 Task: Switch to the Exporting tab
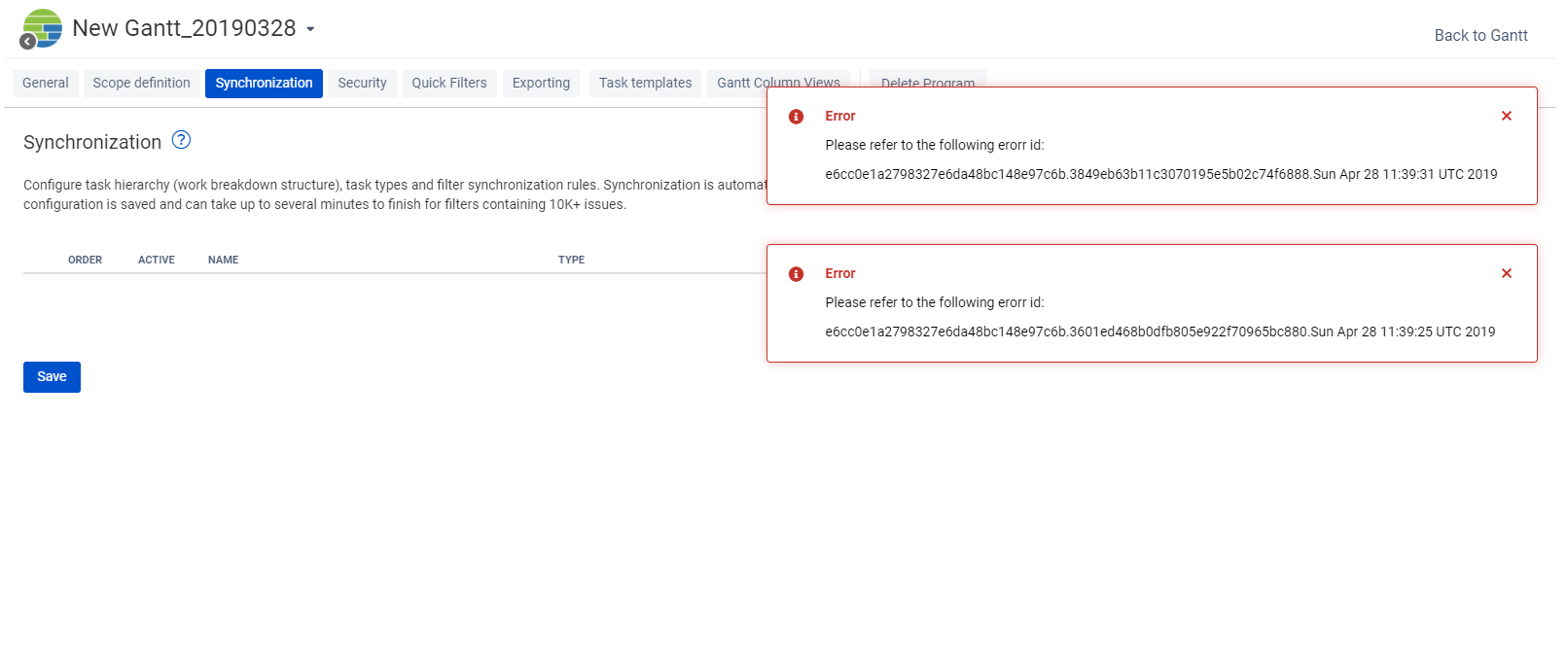coord(541,84)
